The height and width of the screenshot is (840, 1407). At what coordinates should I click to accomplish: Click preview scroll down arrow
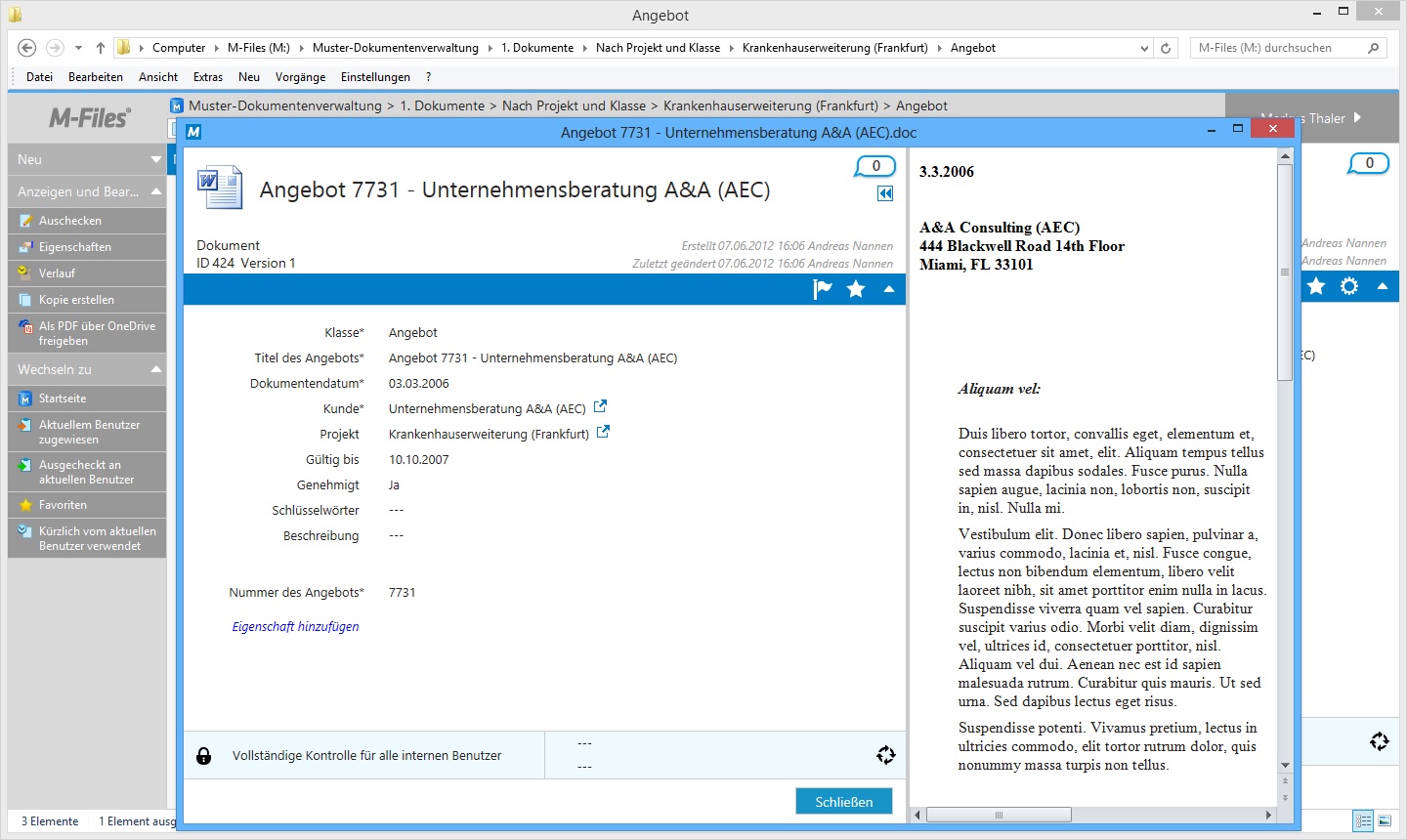tap(1285, 766)
